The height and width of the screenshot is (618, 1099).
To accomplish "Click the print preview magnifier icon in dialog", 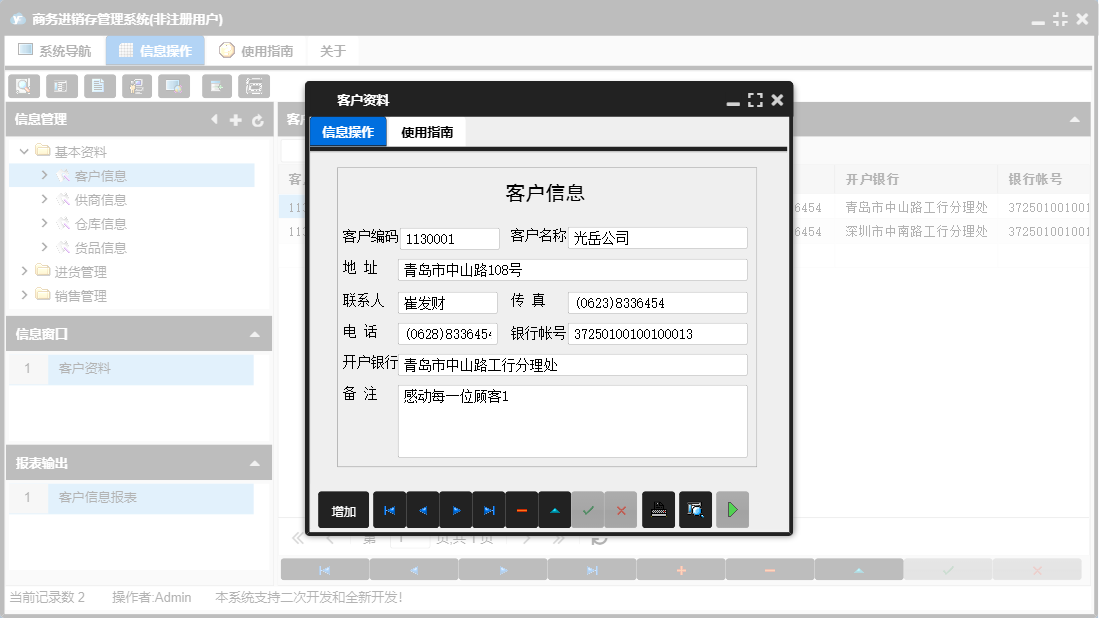I will point(695,510).
